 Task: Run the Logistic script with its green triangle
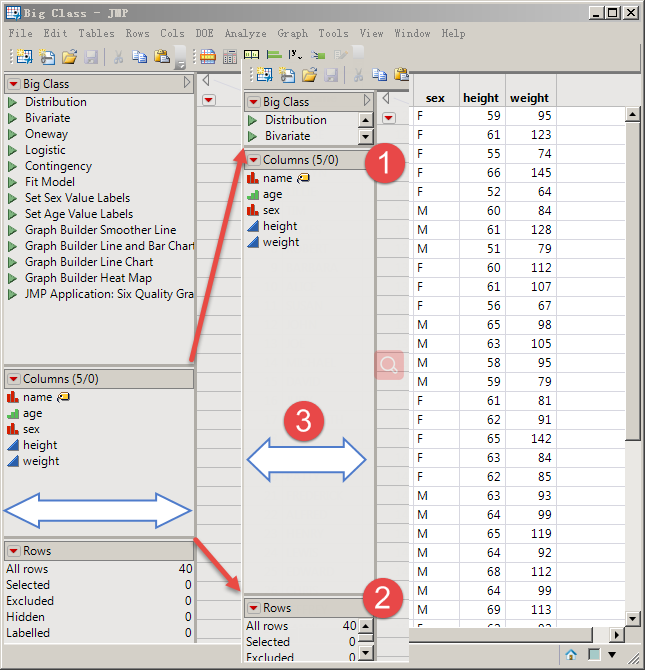pos(12,150)
